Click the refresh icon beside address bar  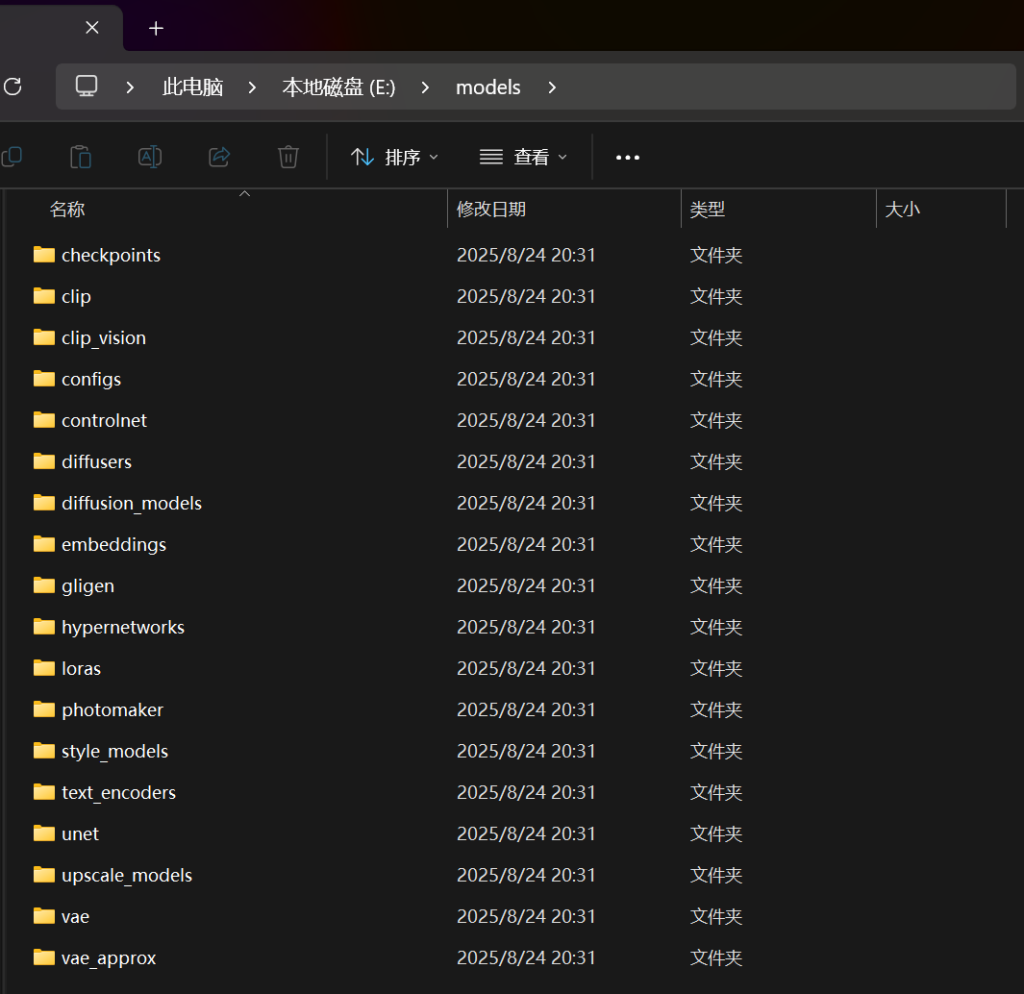12,87
